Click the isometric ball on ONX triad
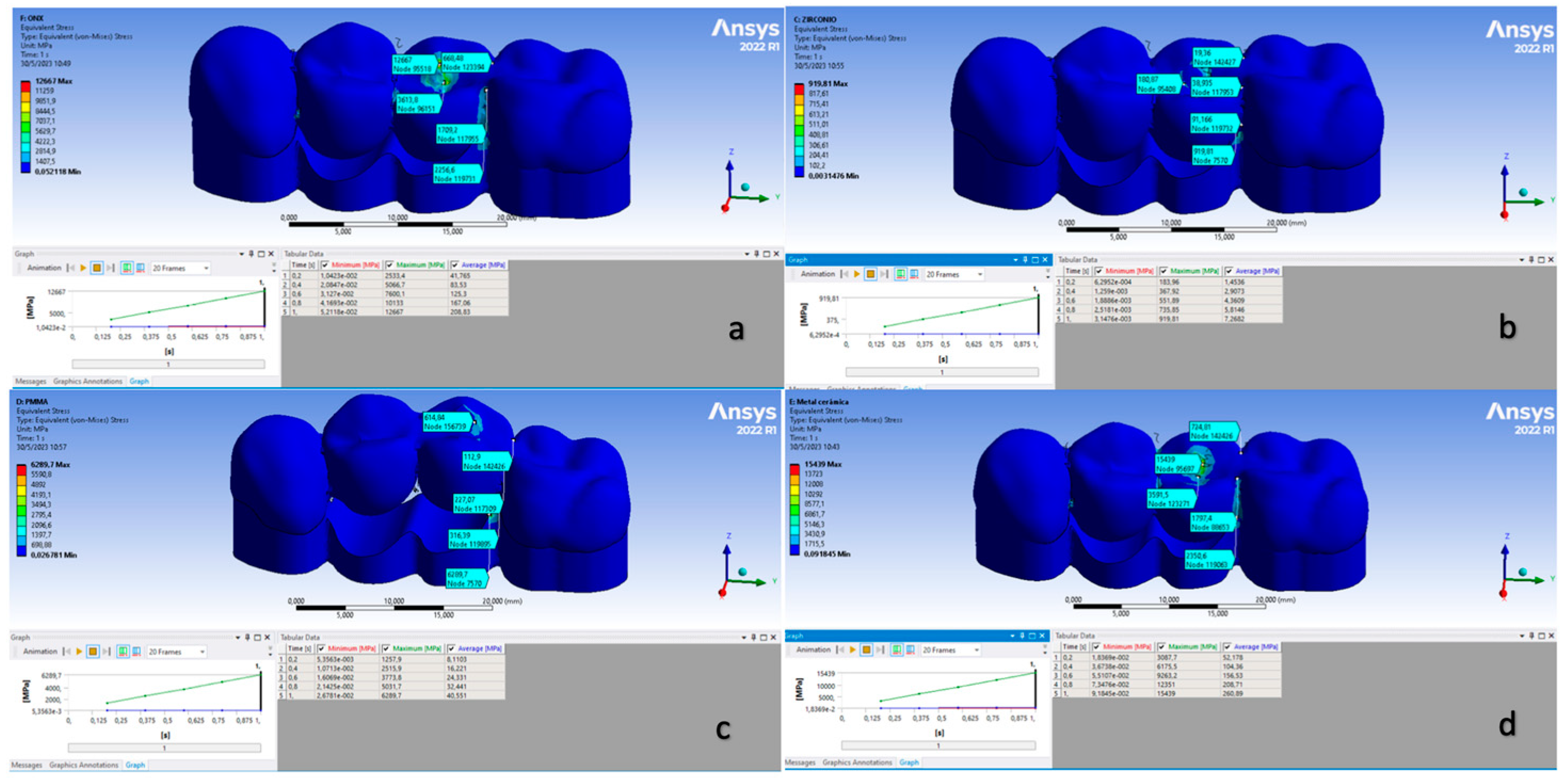 [745, 187]
